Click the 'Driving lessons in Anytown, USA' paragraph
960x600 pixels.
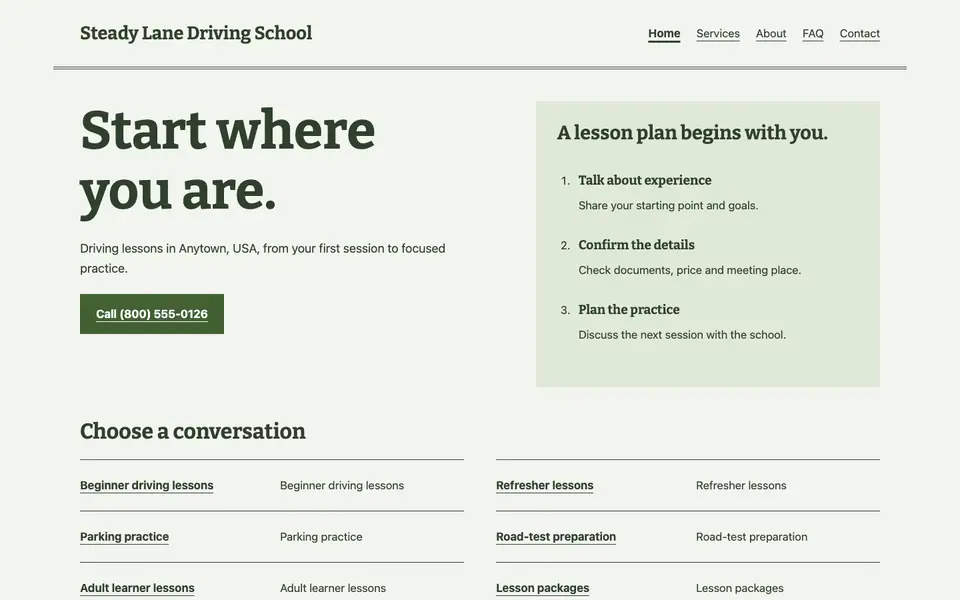pyautogui.click(x=263, y=258)
